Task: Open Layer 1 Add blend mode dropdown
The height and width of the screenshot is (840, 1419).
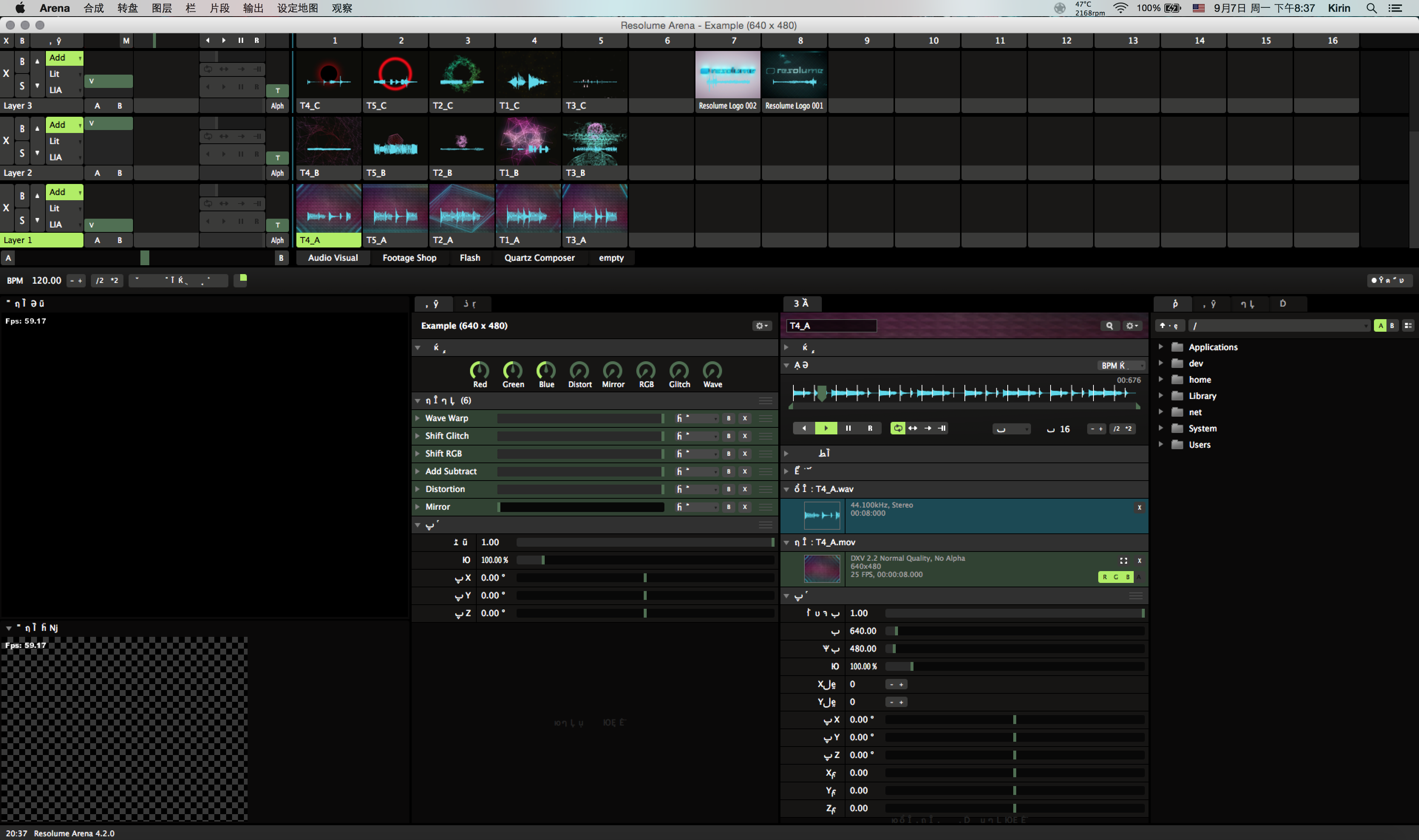Action: (x=64, y=192)
